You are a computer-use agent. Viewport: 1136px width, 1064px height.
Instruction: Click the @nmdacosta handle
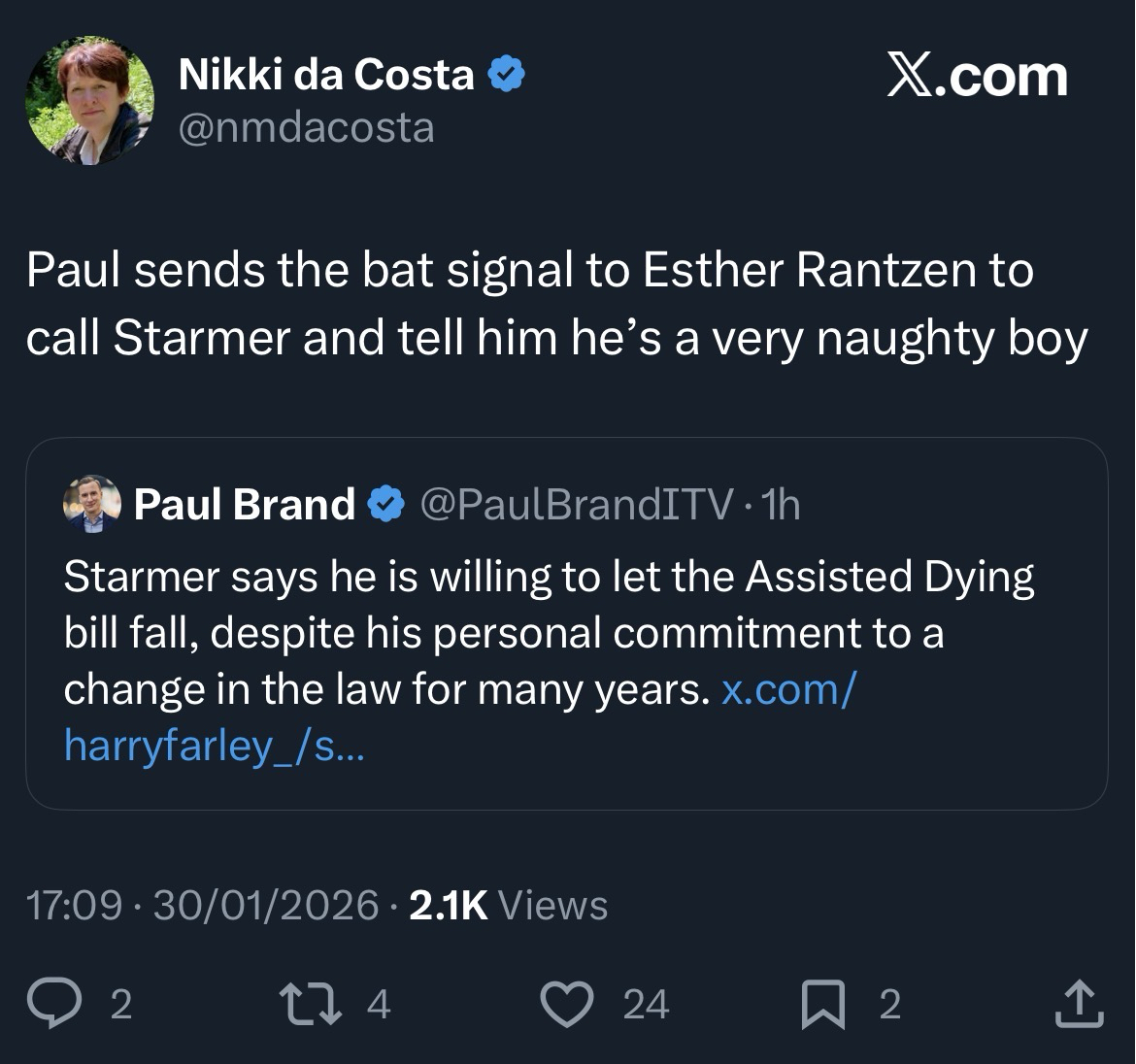point(307,128)
